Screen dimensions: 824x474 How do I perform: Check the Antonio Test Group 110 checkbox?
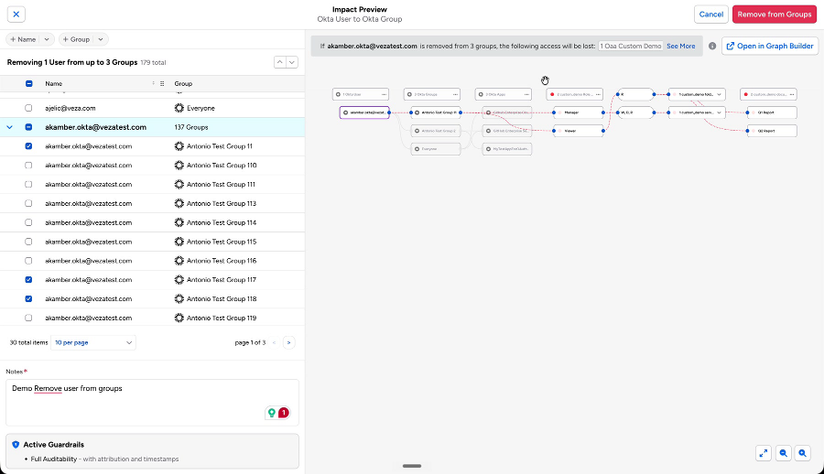(x=29, y=165)
